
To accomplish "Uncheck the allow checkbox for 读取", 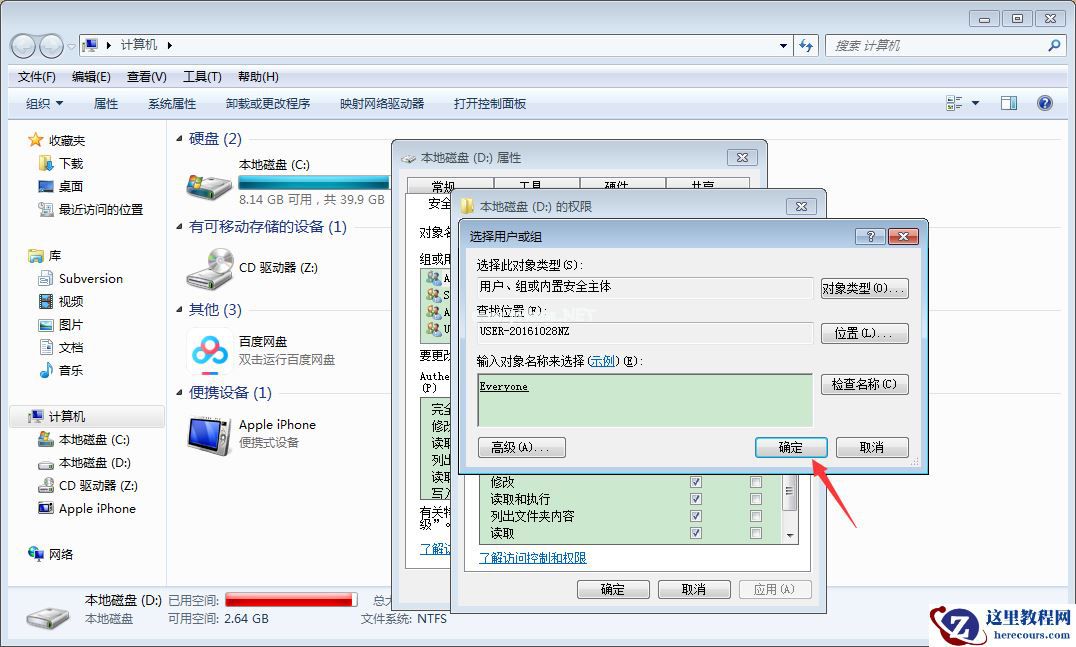I will 695,533.
